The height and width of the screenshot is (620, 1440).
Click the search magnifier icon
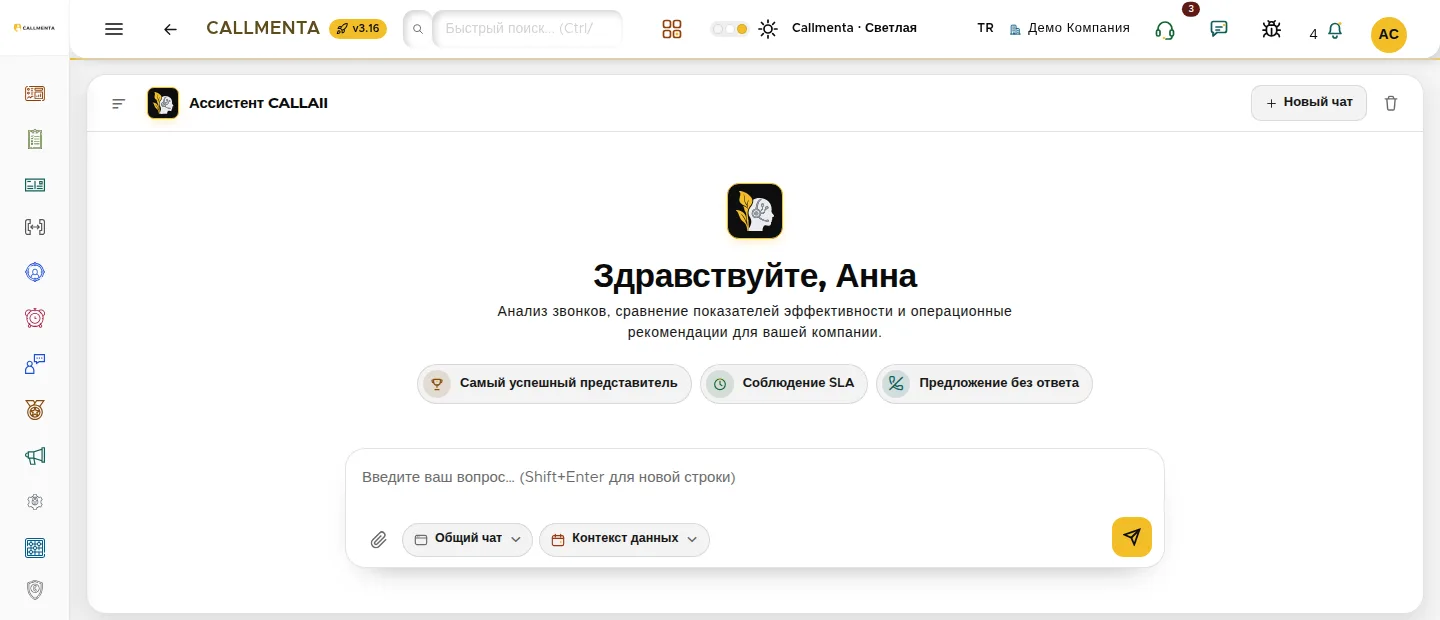click(418, 29)
